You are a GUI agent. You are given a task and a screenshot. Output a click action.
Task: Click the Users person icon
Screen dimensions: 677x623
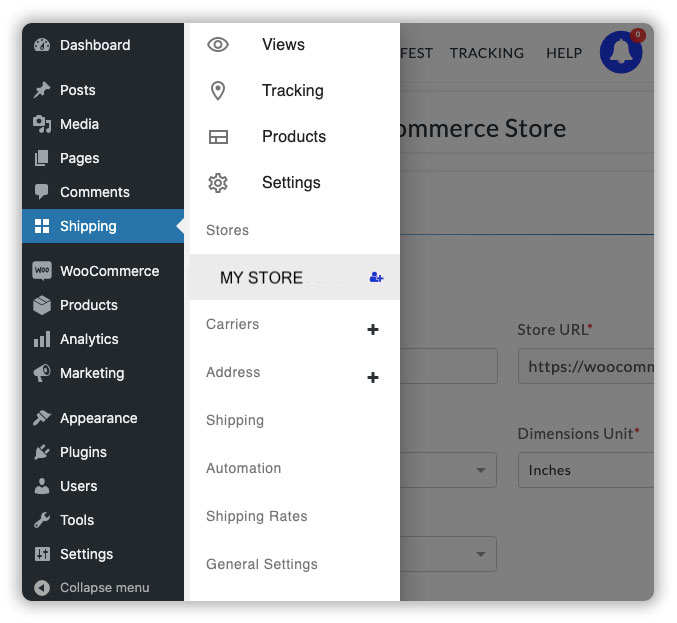[42, 486]
